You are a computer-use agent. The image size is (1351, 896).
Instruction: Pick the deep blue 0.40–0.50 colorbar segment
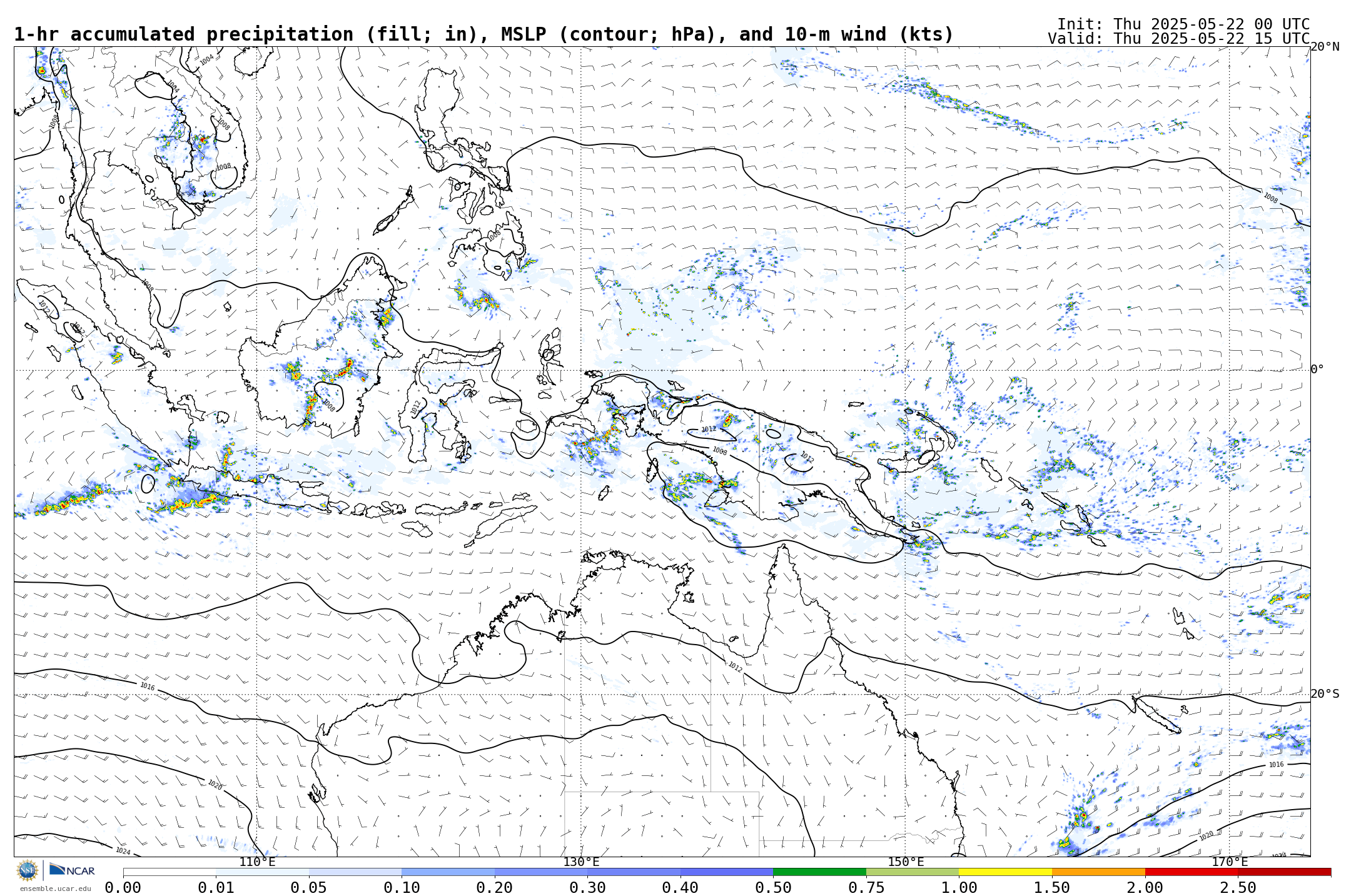pos(727,872)
